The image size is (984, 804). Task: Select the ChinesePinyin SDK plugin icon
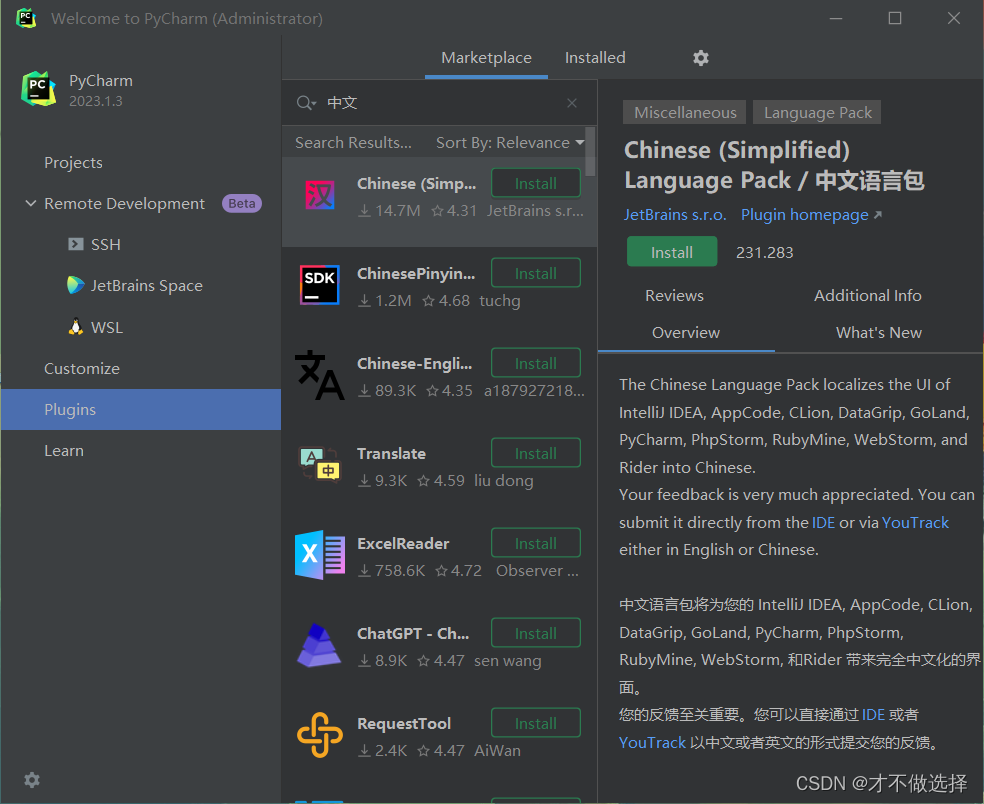click(319, 285)
